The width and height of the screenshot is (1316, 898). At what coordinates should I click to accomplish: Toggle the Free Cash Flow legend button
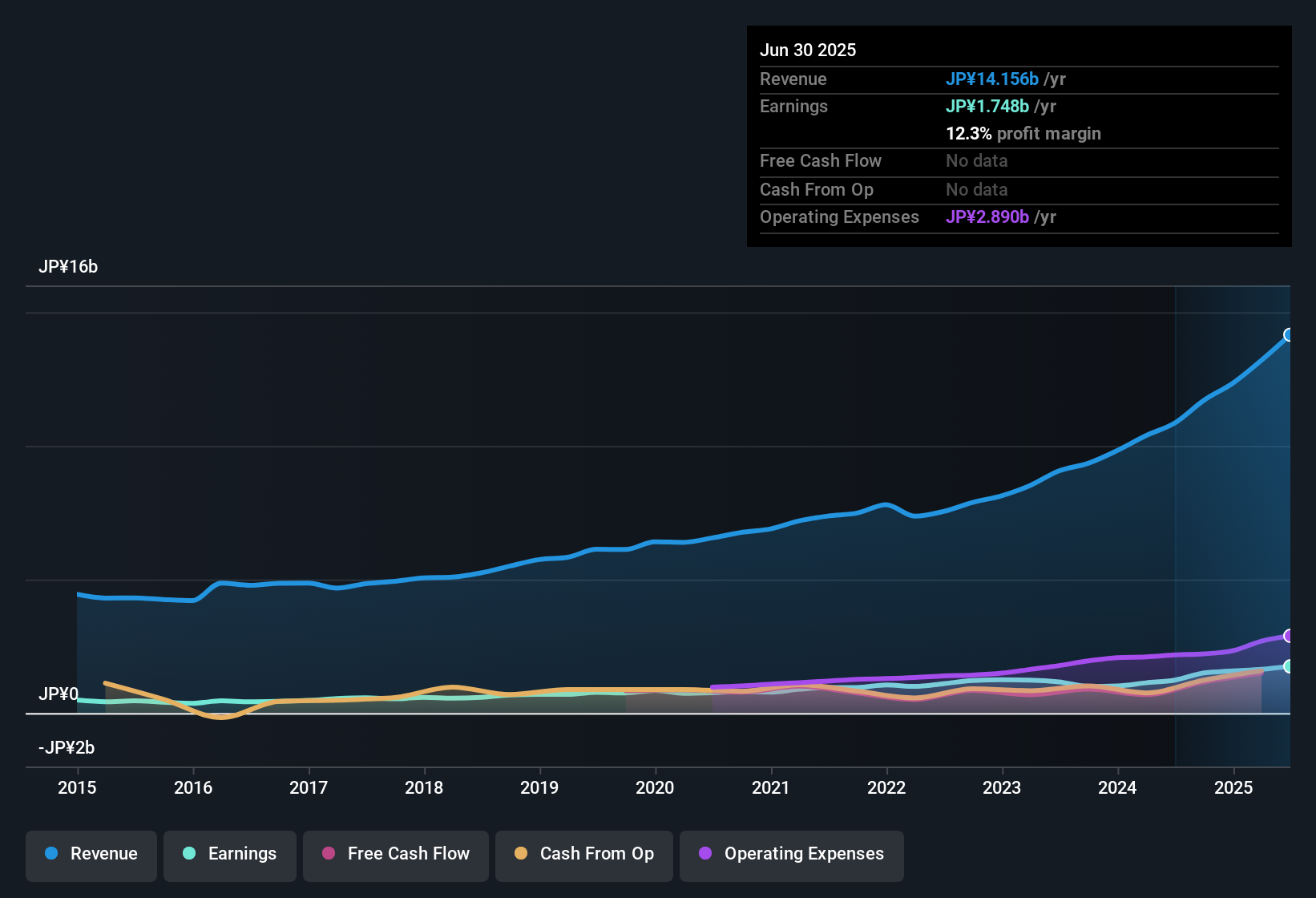(396, 856)
